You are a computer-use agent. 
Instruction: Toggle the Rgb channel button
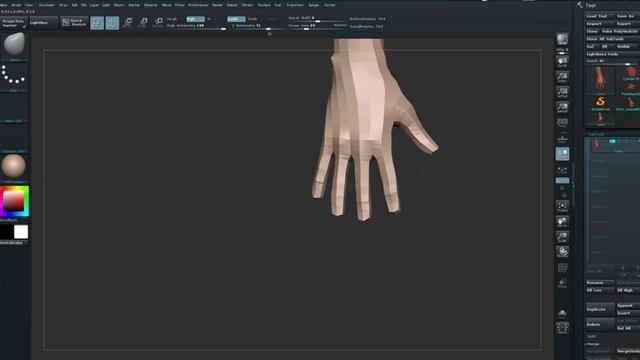coord(195,19)
